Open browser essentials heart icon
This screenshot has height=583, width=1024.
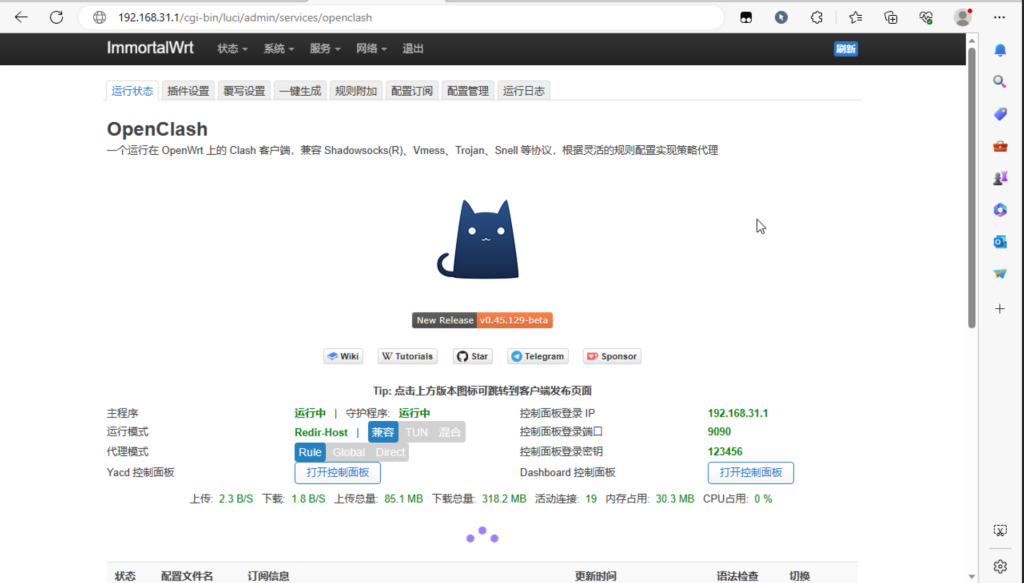(926, 18)
